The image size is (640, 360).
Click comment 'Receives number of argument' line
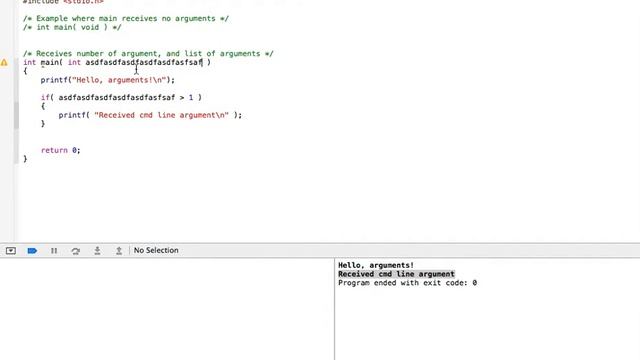point(148,53)
